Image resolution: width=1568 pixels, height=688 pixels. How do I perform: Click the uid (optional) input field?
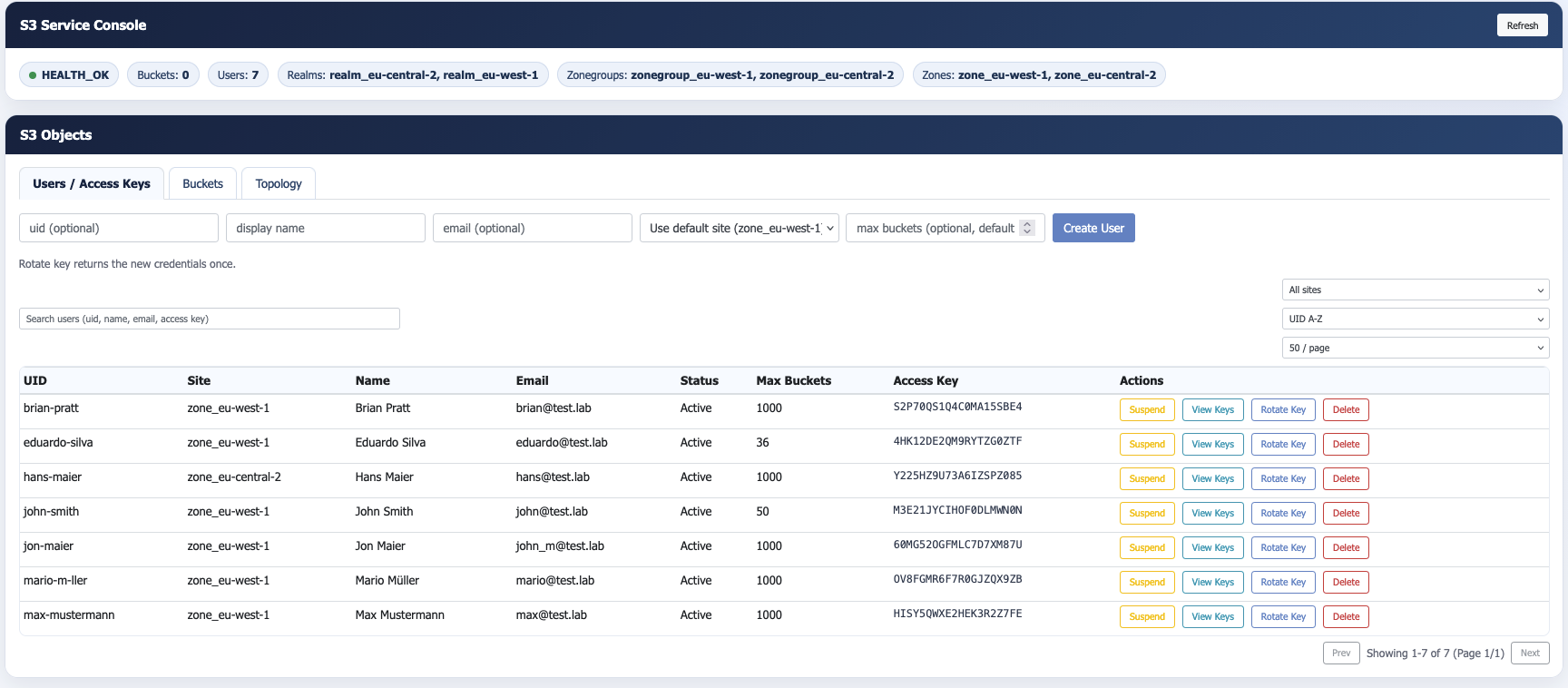119,228
